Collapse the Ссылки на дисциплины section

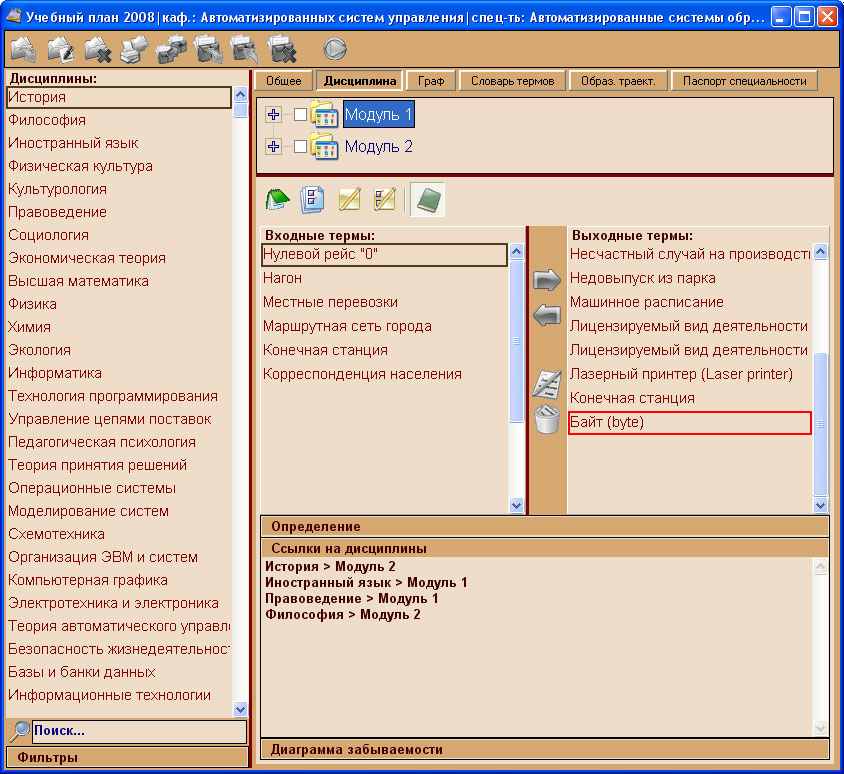tap(544, 548)
